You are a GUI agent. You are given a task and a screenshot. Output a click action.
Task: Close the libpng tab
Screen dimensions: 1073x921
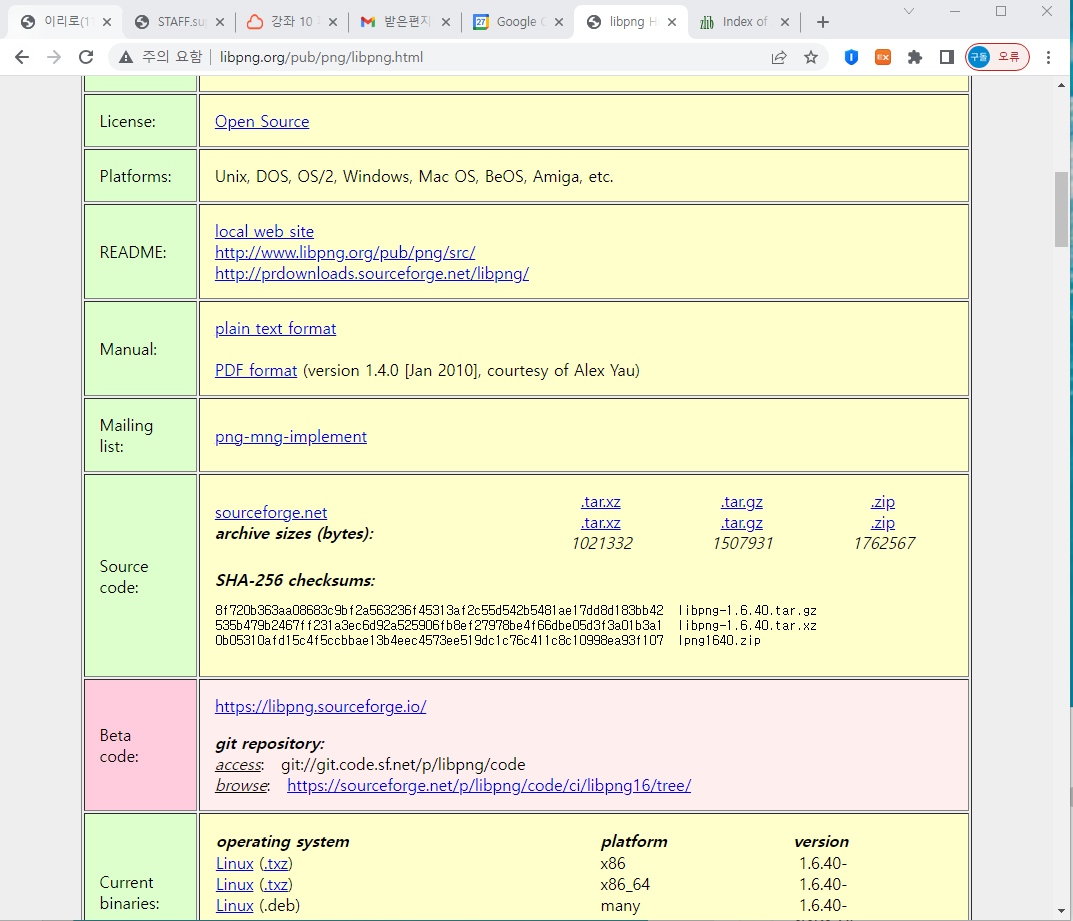[672, 22]
